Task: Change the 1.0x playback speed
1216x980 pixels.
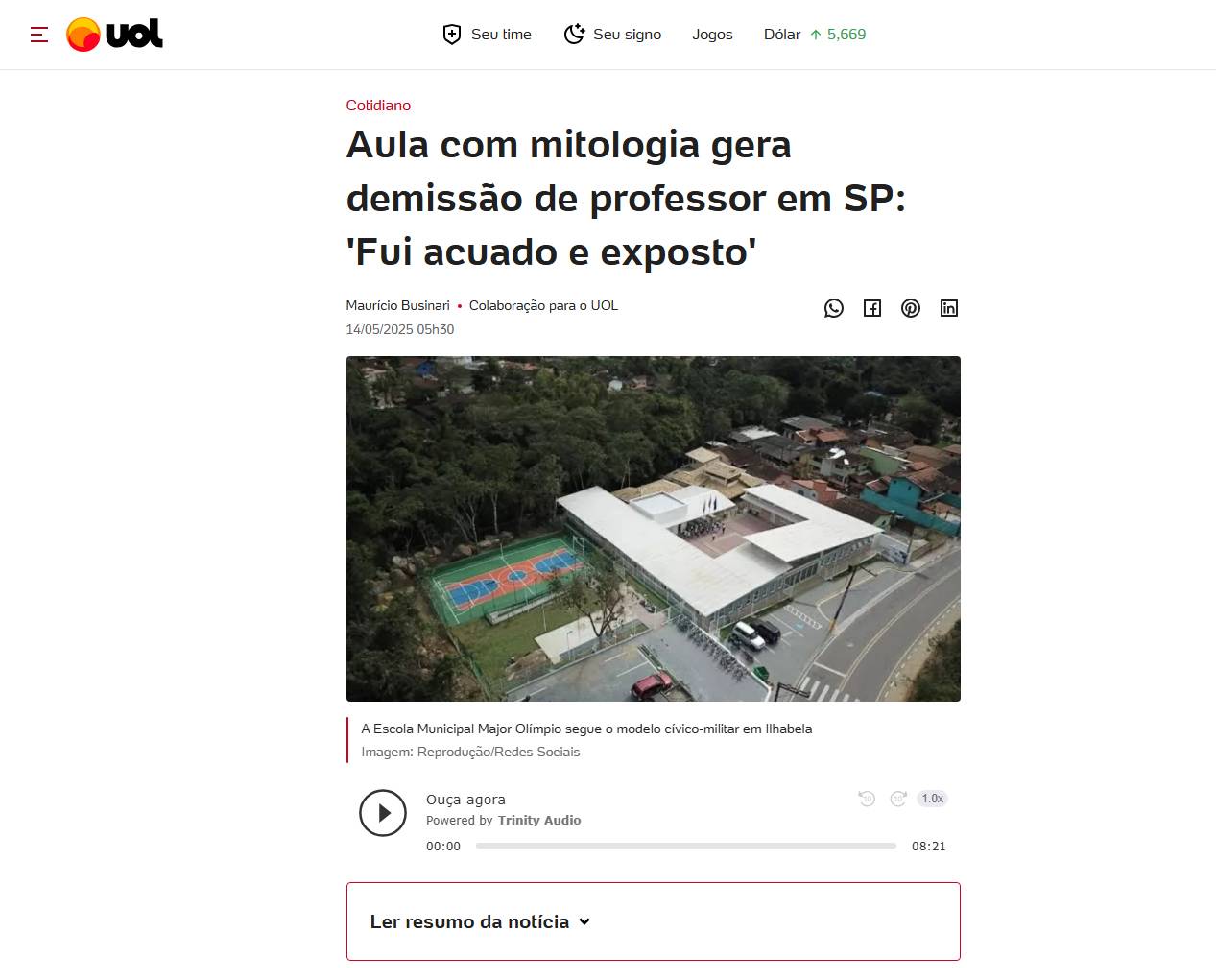Action: click(x=933, y=799)
